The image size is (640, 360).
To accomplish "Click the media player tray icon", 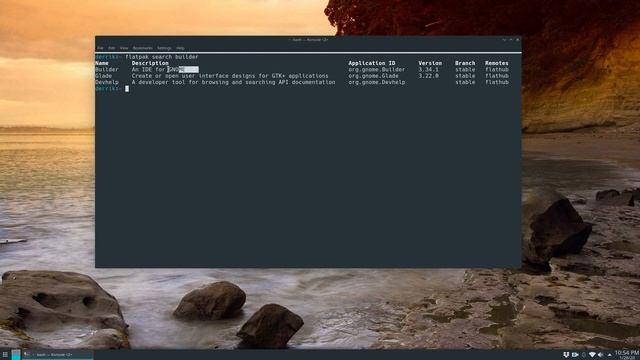I will coord(575,355).
